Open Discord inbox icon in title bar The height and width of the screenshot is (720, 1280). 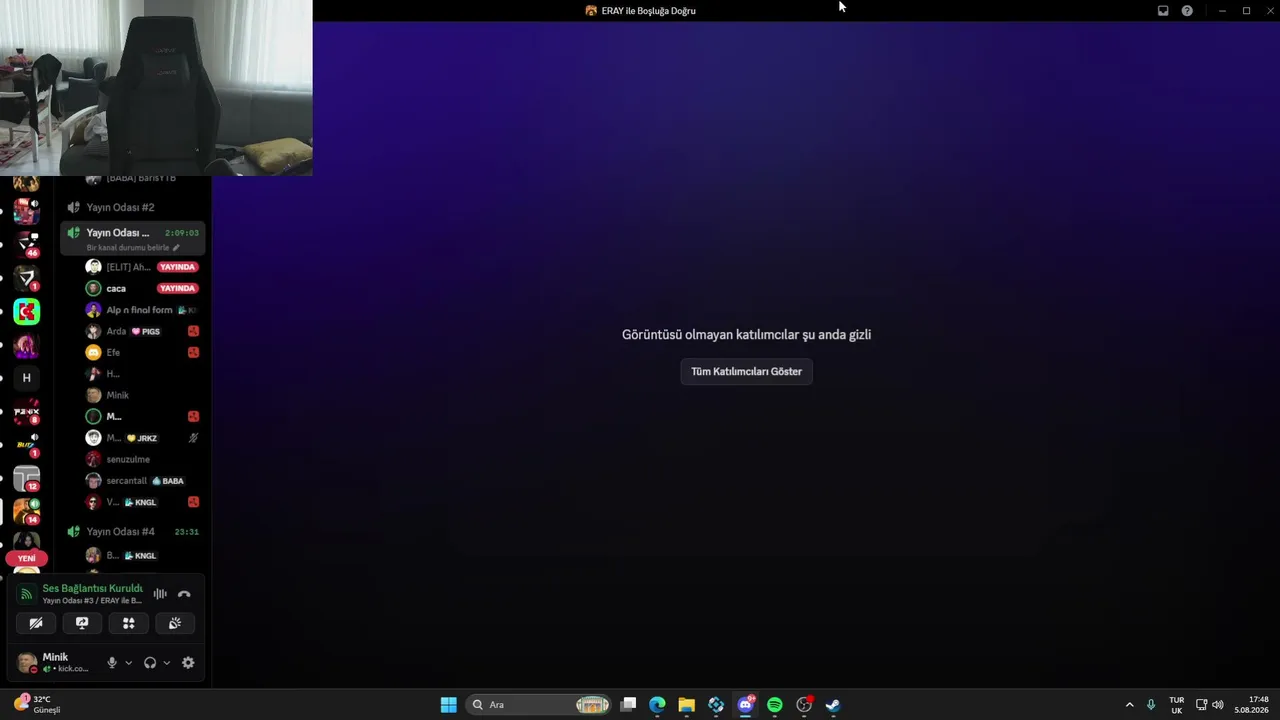(1163, 11)
